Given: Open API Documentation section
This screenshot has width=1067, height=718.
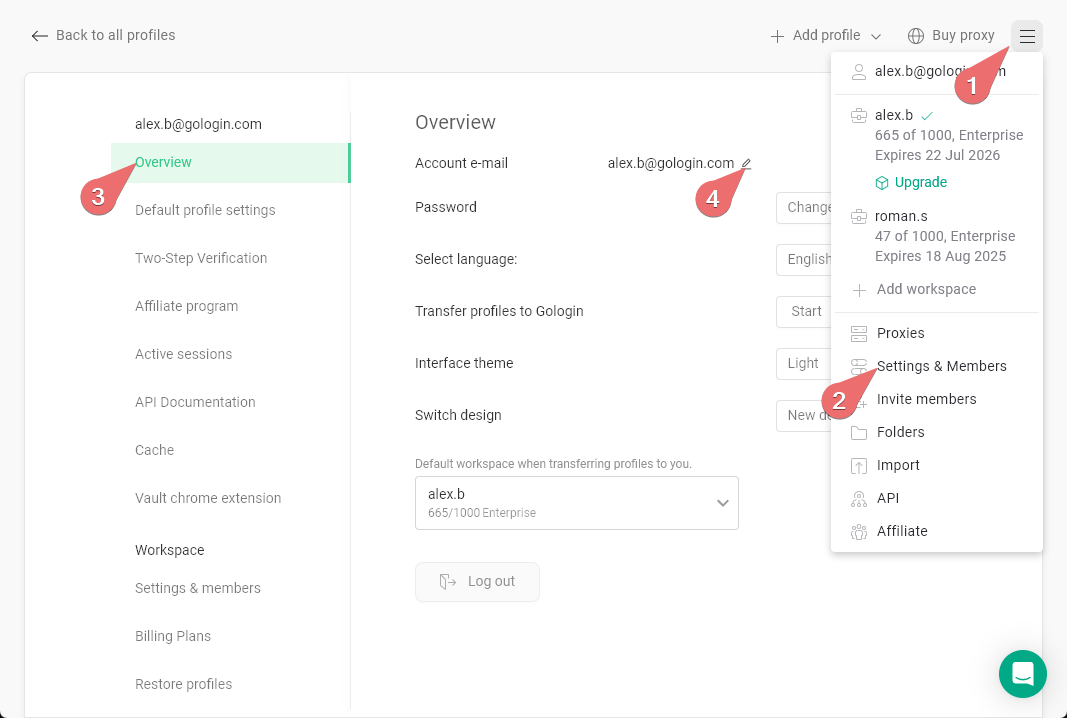Looking at the screenshot, I should tap(195, 402).
